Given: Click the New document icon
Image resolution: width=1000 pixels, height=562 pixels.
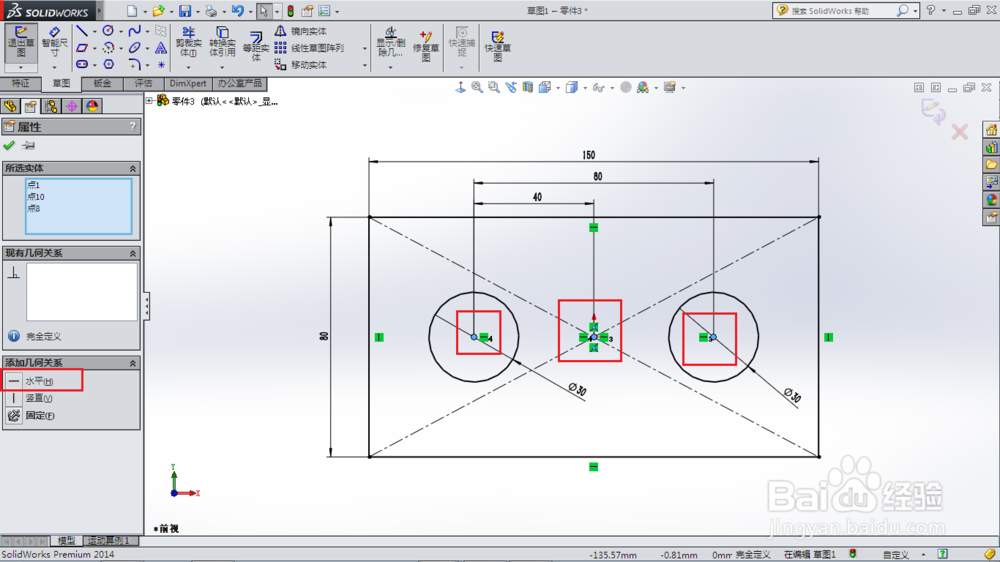Looking at the screenshot, I should pos(132,11).
